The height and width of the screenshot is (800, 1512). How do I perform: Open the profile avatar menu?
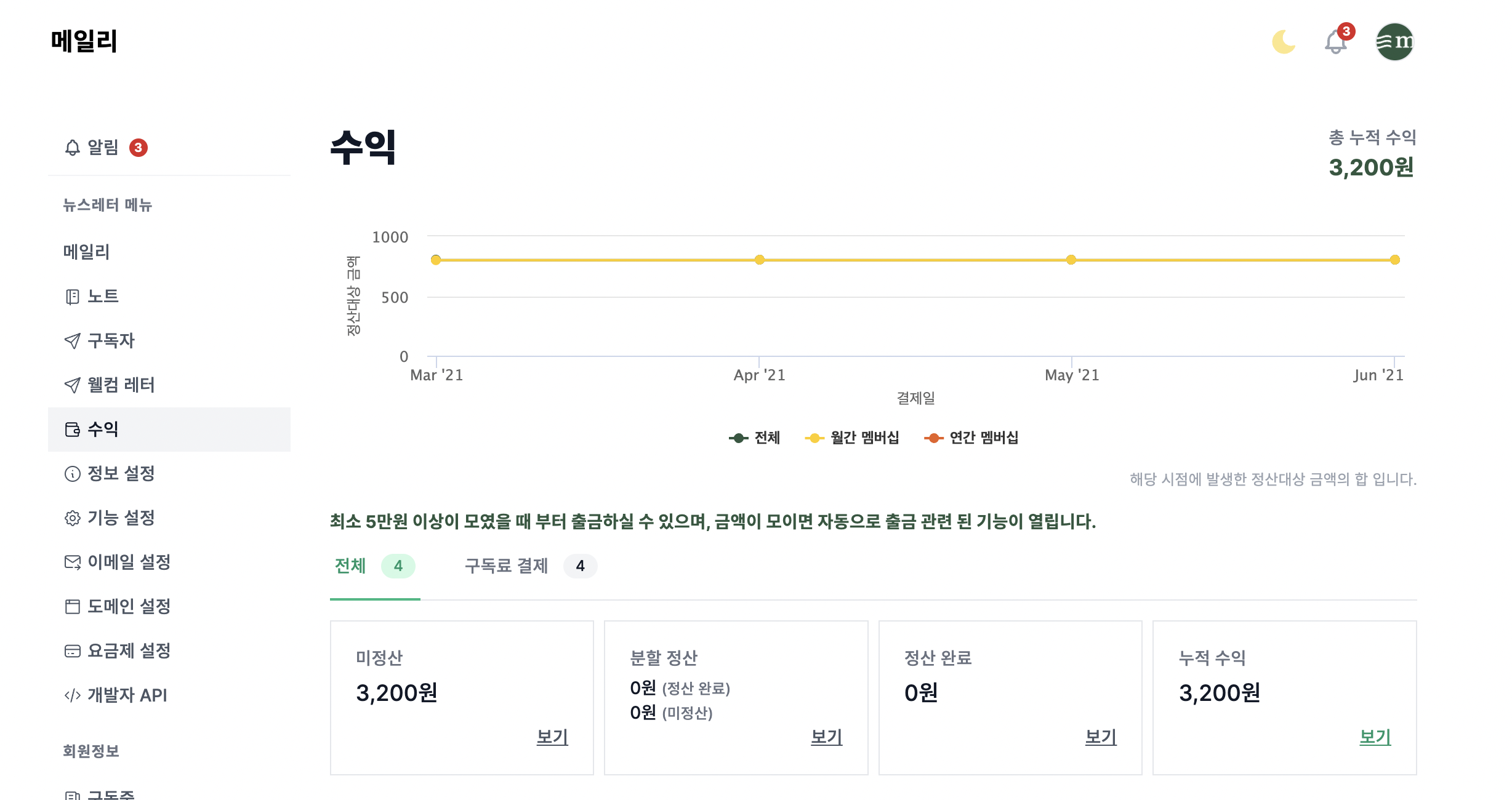(x=1394, y=41)
